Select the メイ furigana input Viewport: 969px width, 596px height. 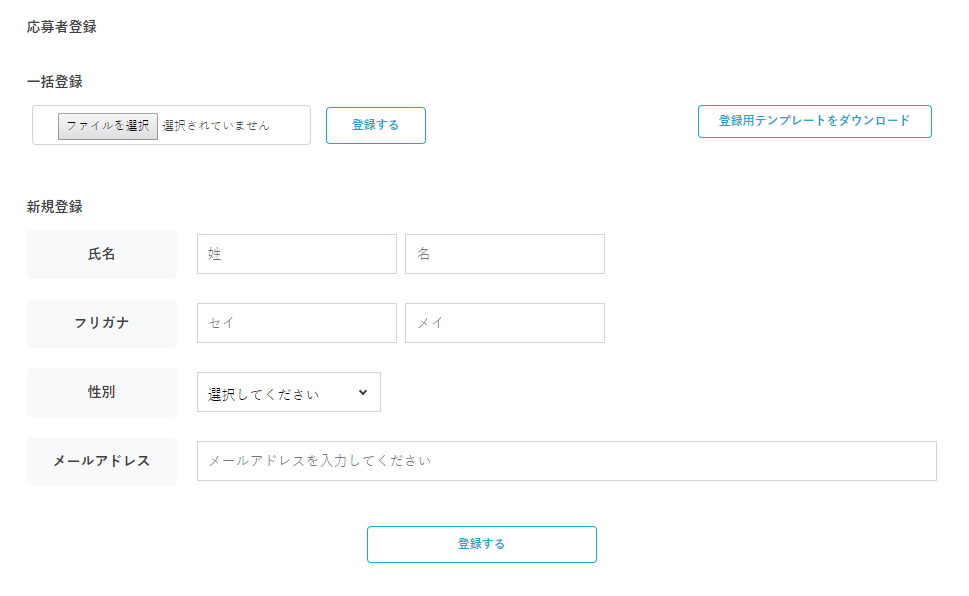(x=505, y=323)
